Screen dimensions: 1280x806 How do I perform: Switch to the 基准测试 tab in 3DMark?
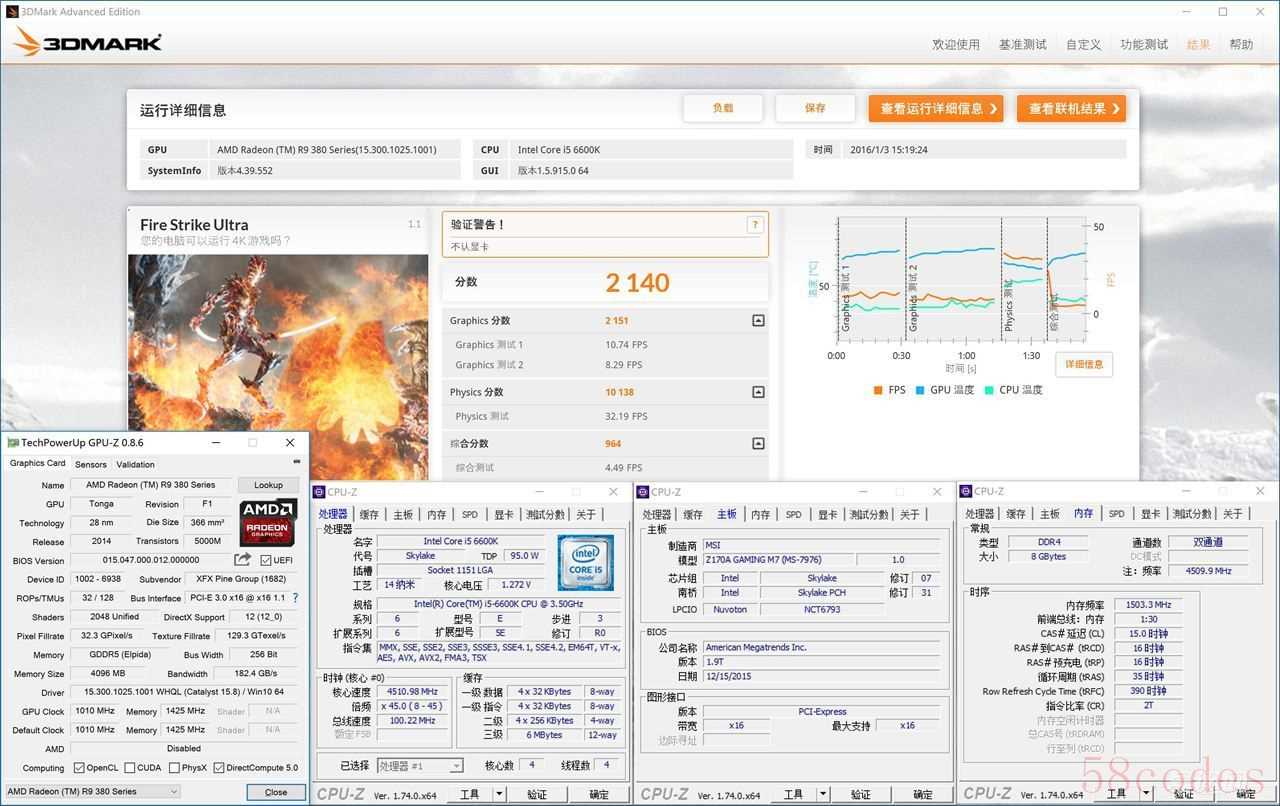(1023, 44)
